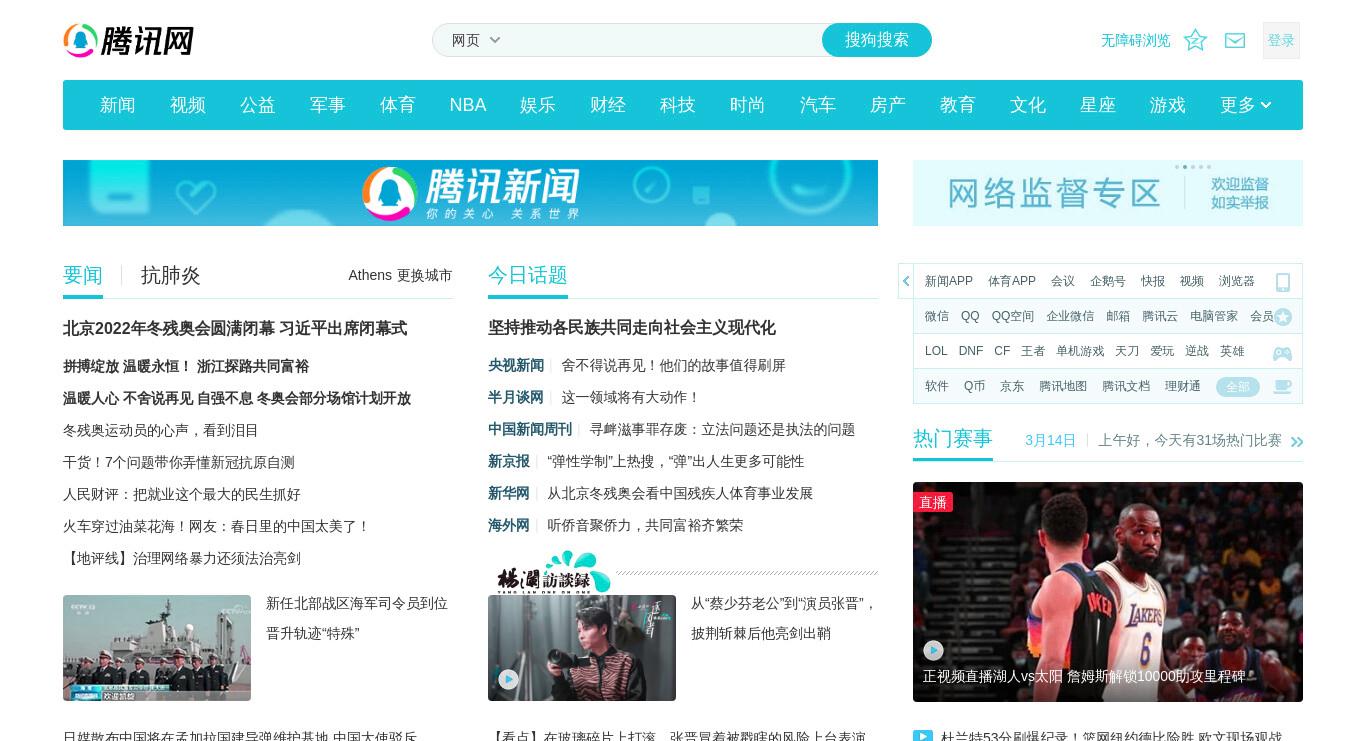The height and width of the screenshot is (741, 1366).
Task: Click the coffee cup icon beside 全部
Action: (1282, 387)
